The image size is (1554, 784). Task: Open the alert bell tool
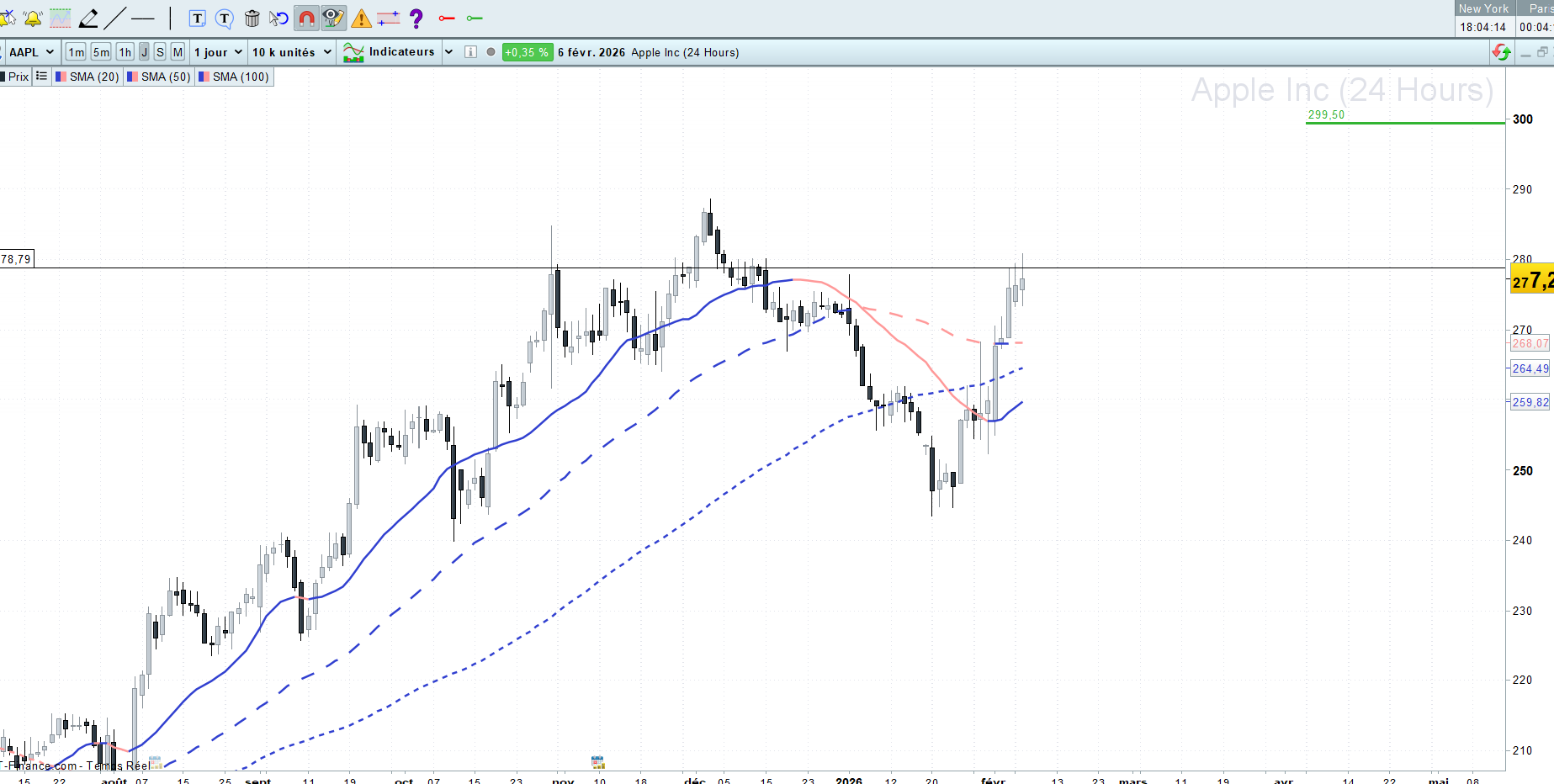34,18
